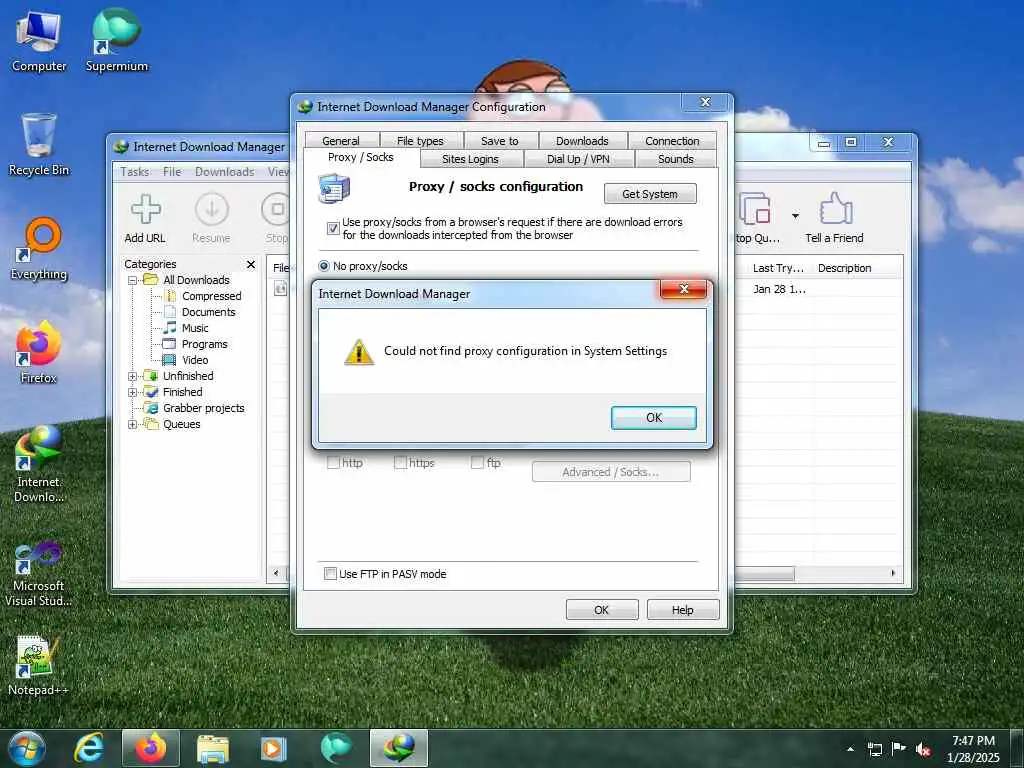Select Music category
Image resolution: width=1024 pixels, height=768 pixels.
pos(195,328)
